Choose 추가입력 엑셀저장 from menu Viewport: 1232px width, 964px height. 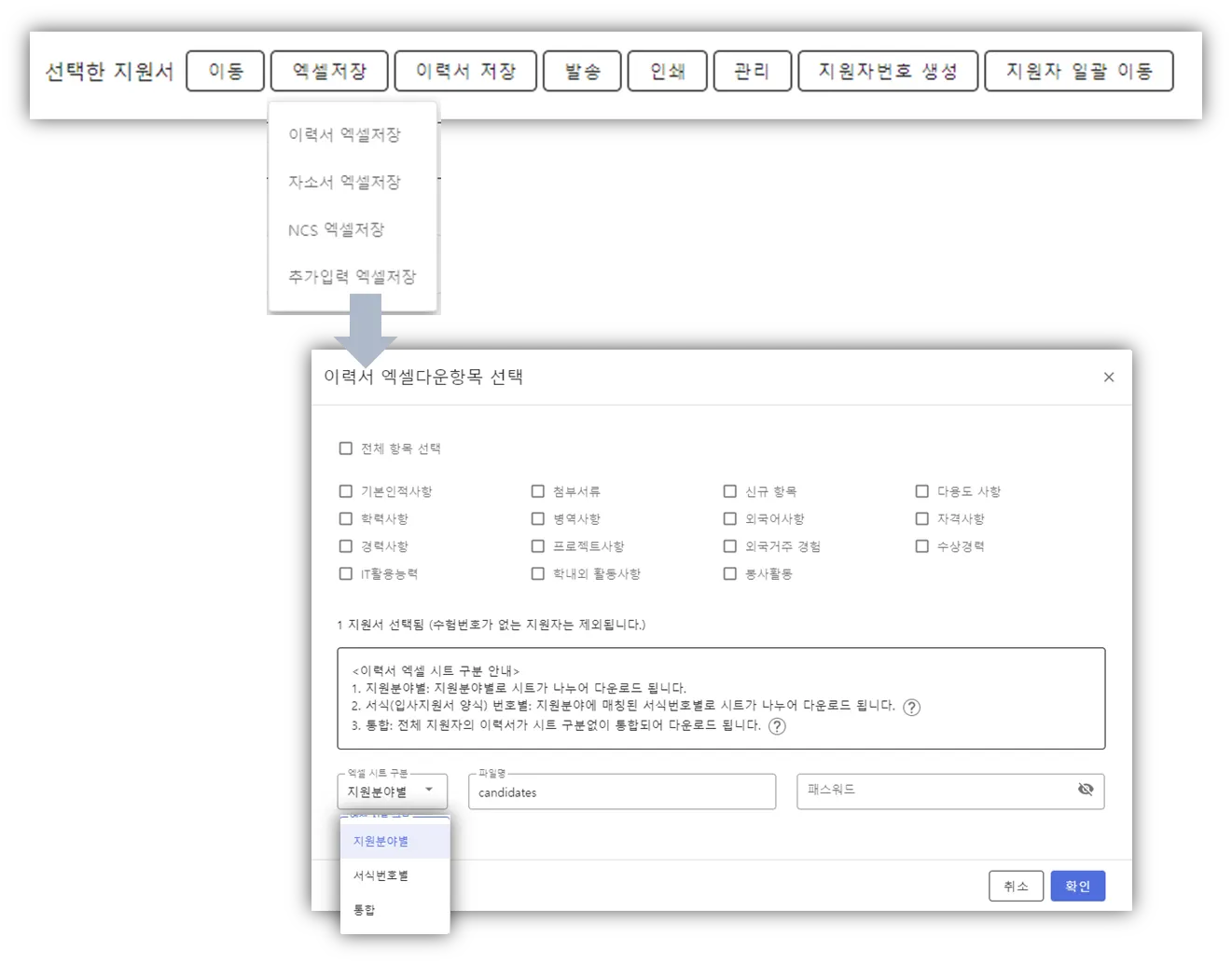click(x=353, y=277)
